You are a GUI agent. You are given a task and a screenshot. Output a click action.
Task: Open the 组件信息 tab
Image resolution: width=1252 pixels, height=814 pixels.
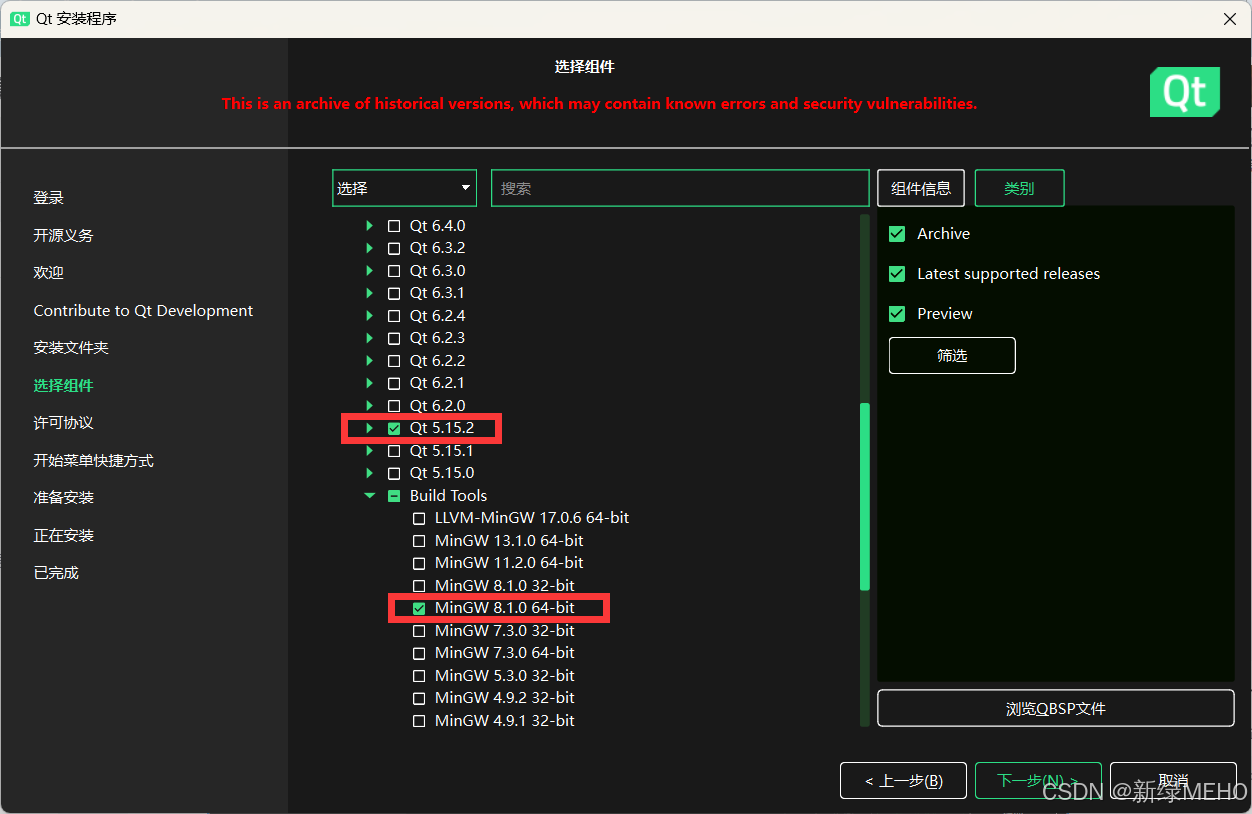click(921, 188)
